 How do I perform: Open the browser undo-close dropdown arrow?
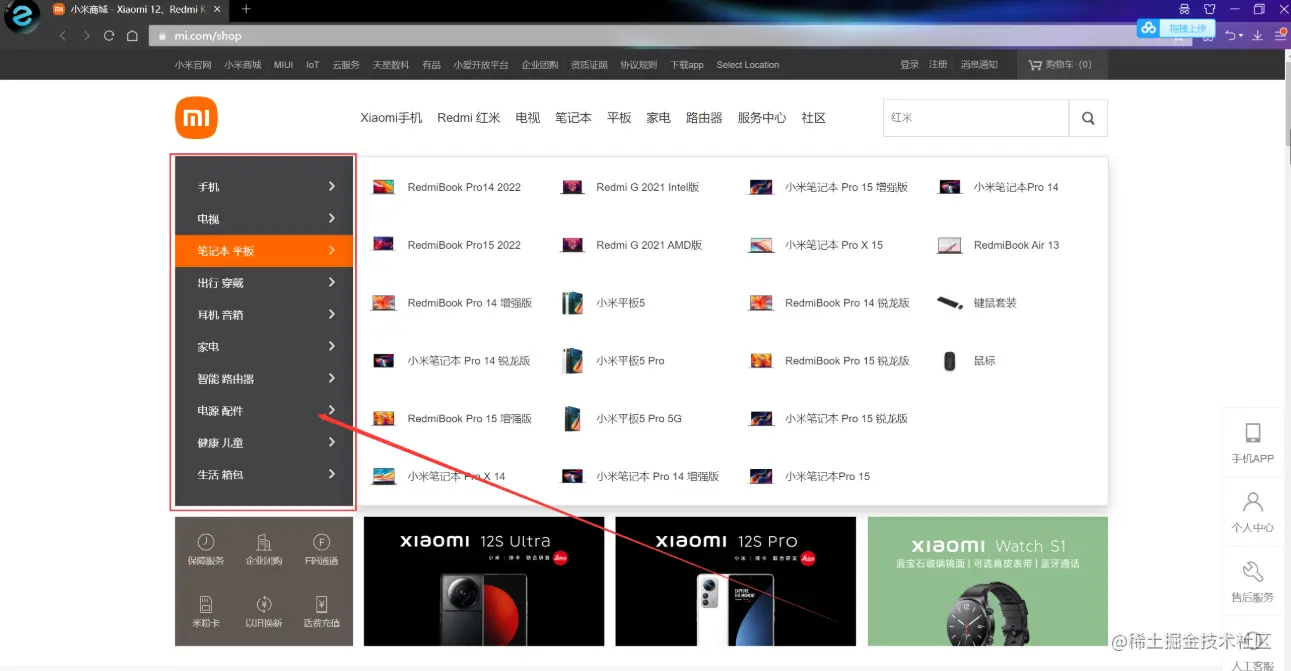[x=1241, y=36]
